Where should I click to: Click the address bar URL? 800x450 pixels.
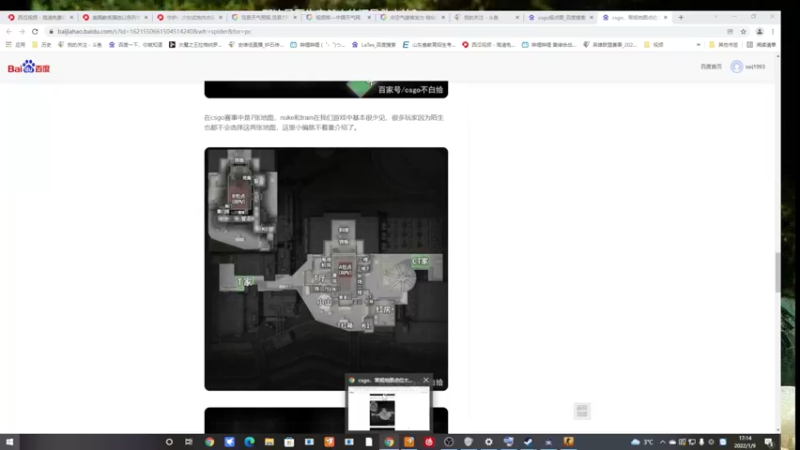tap(155, 32)
